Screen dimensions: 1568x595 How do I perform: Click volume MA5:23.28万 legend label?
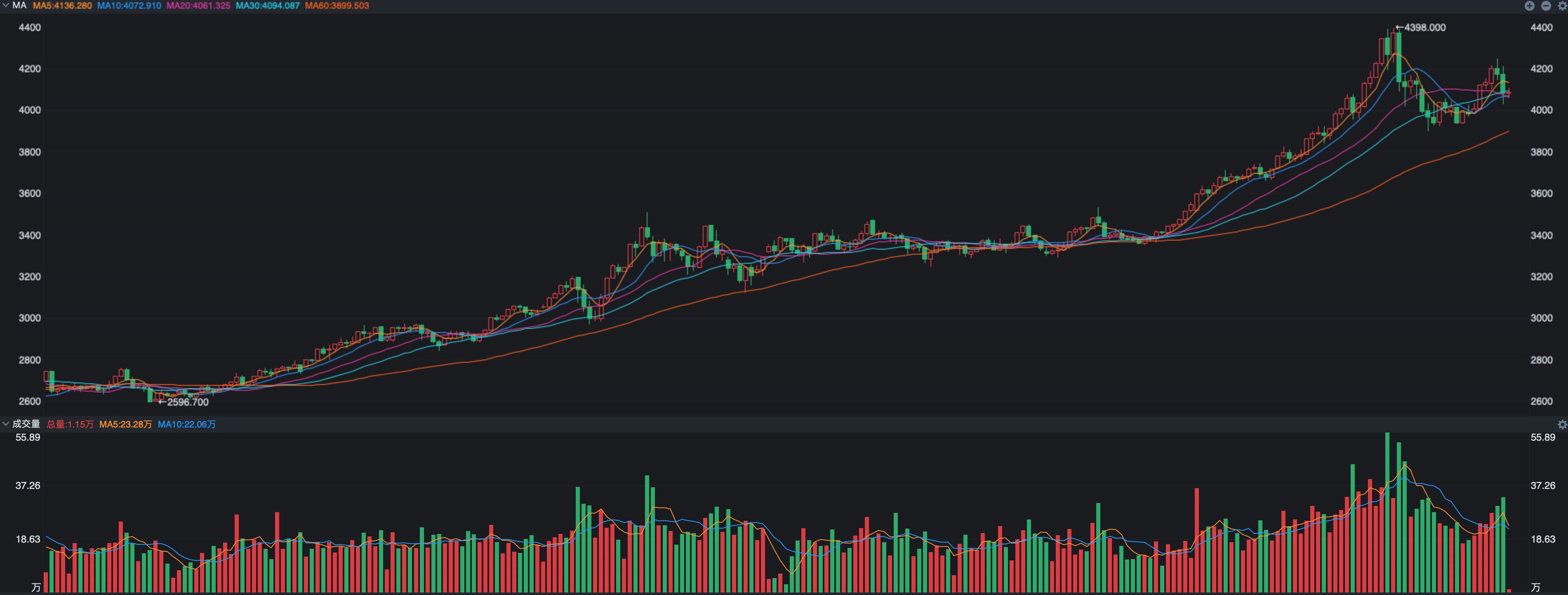[125, 425]
